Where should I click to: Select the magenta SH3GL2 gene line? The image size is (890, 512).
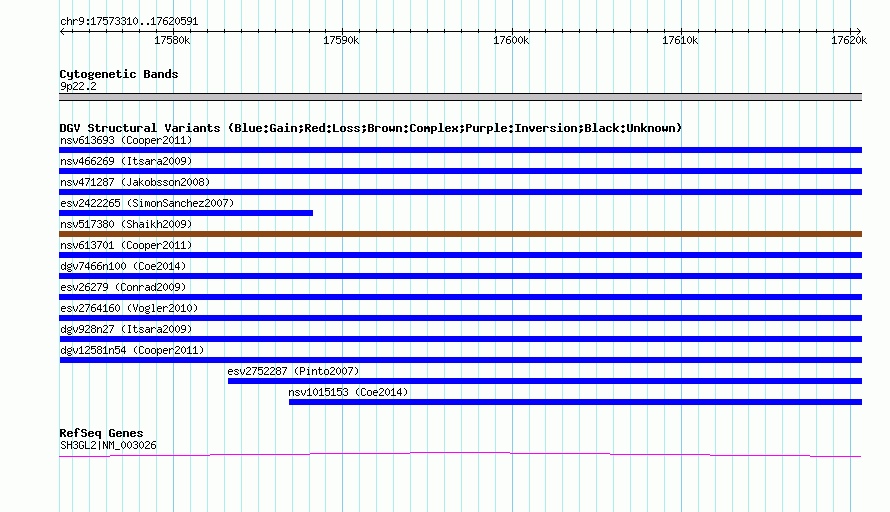tap(460, 454)
